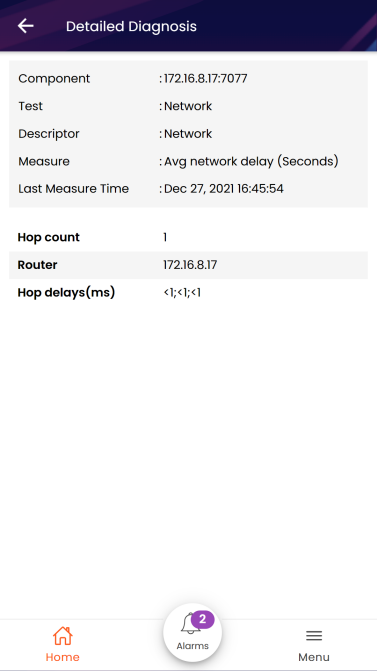Tap the hop delays value <1;<1;<1
Image resolution: width=377 pixels, height=671 pixels.
(x=182, y=293)
